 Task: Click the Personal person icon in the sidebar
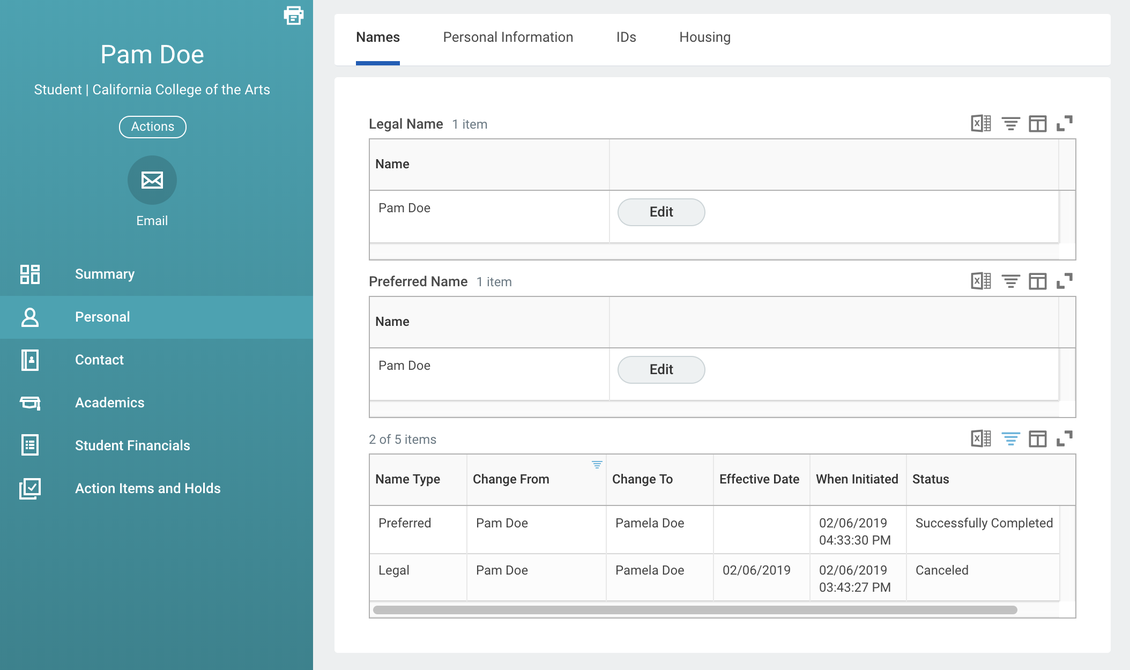(x=30, y=317)
